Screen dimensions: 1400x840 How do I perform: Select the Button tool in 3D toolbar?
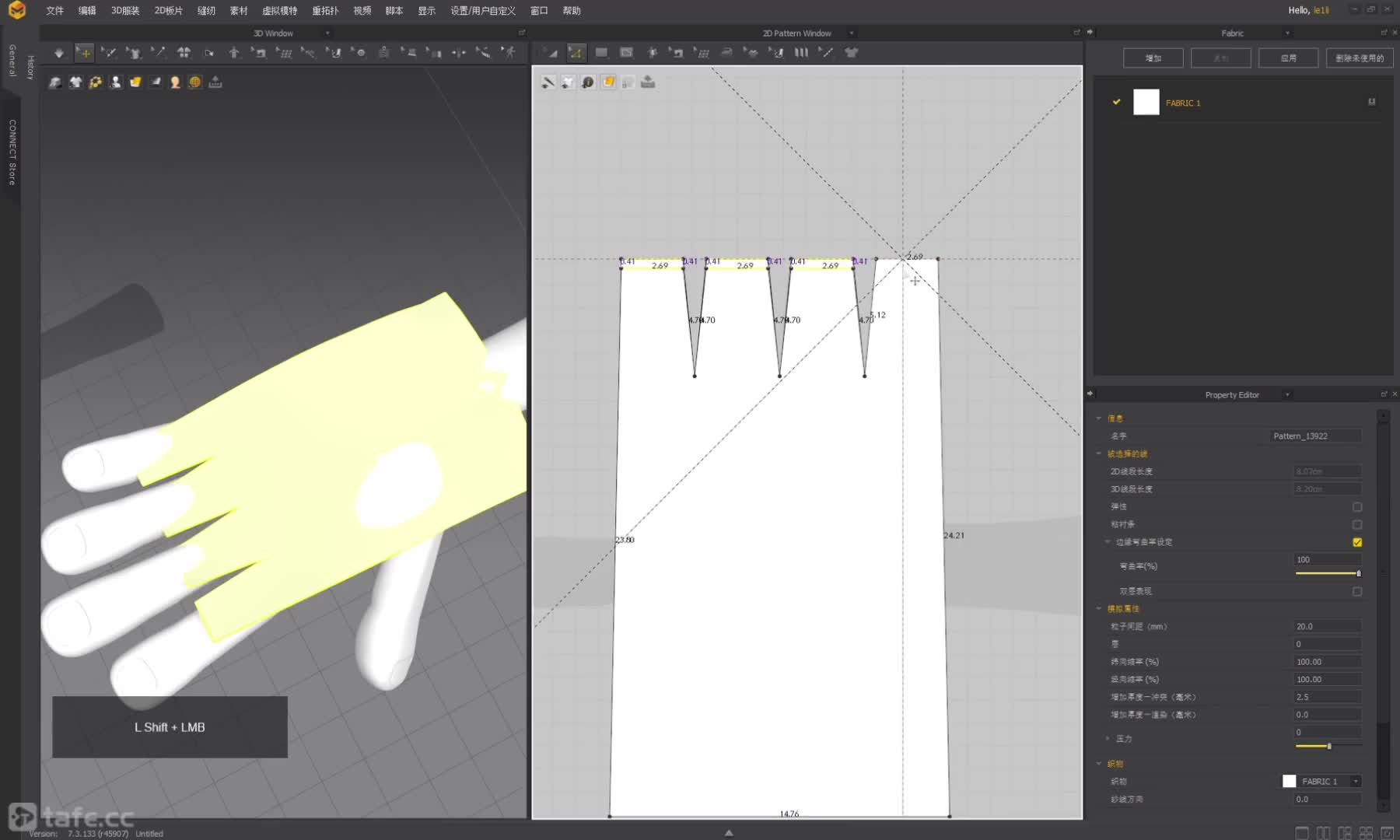pyautogui.click(x=359, y=53)
